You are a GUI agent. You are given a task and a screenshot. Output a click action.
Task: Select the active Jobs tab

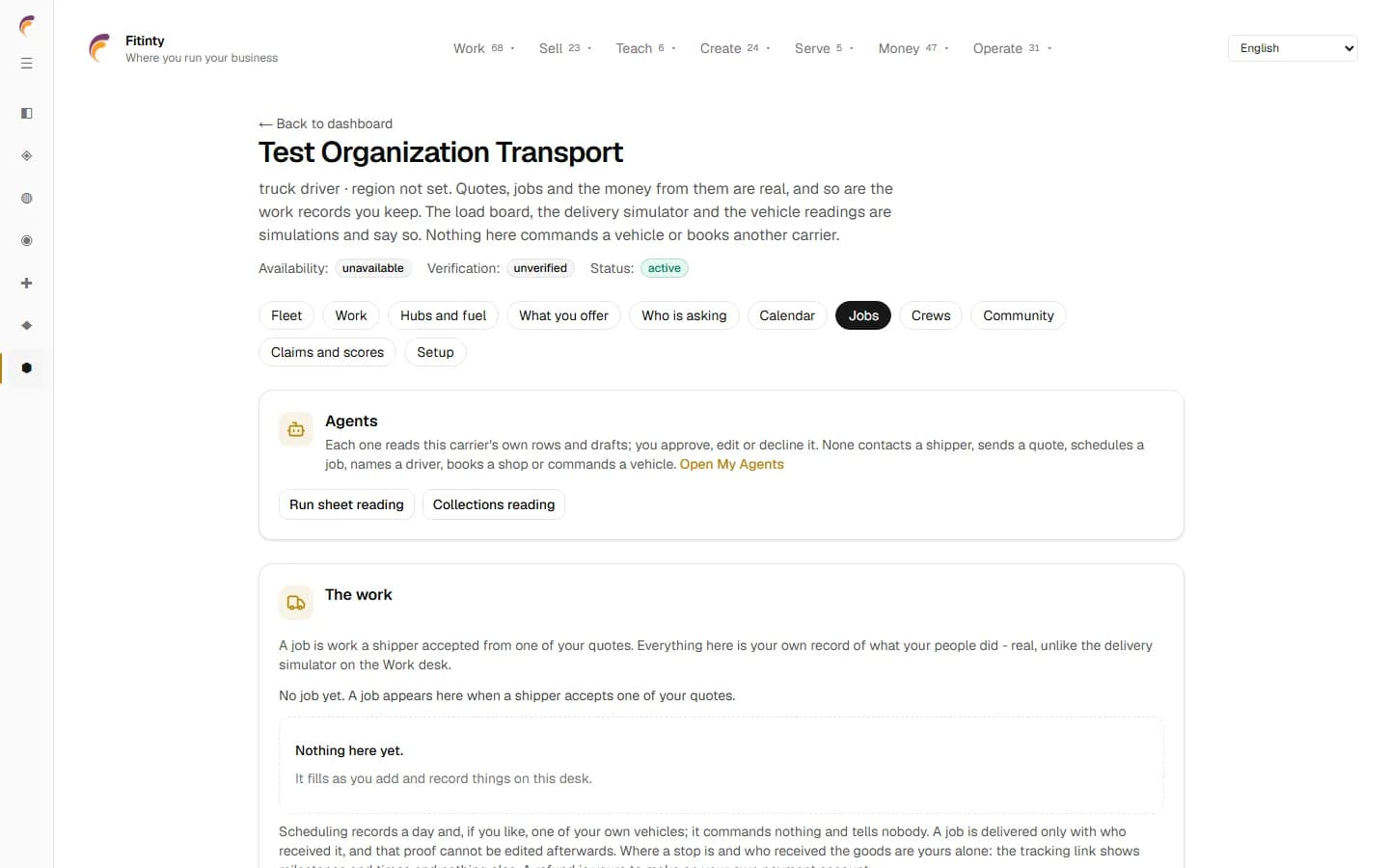863,315
